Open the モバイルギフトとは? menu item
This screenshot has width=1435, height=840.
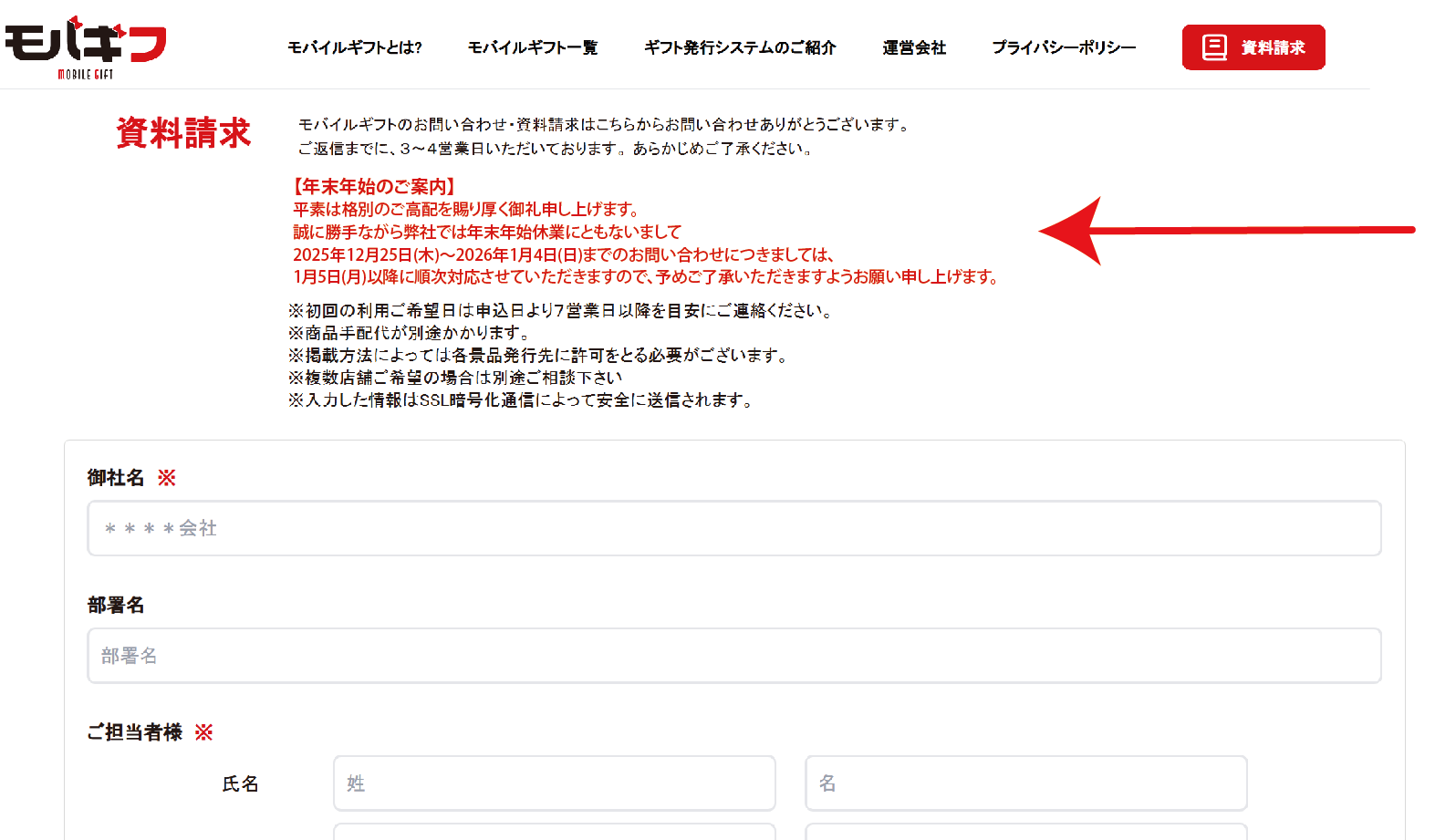354,47
